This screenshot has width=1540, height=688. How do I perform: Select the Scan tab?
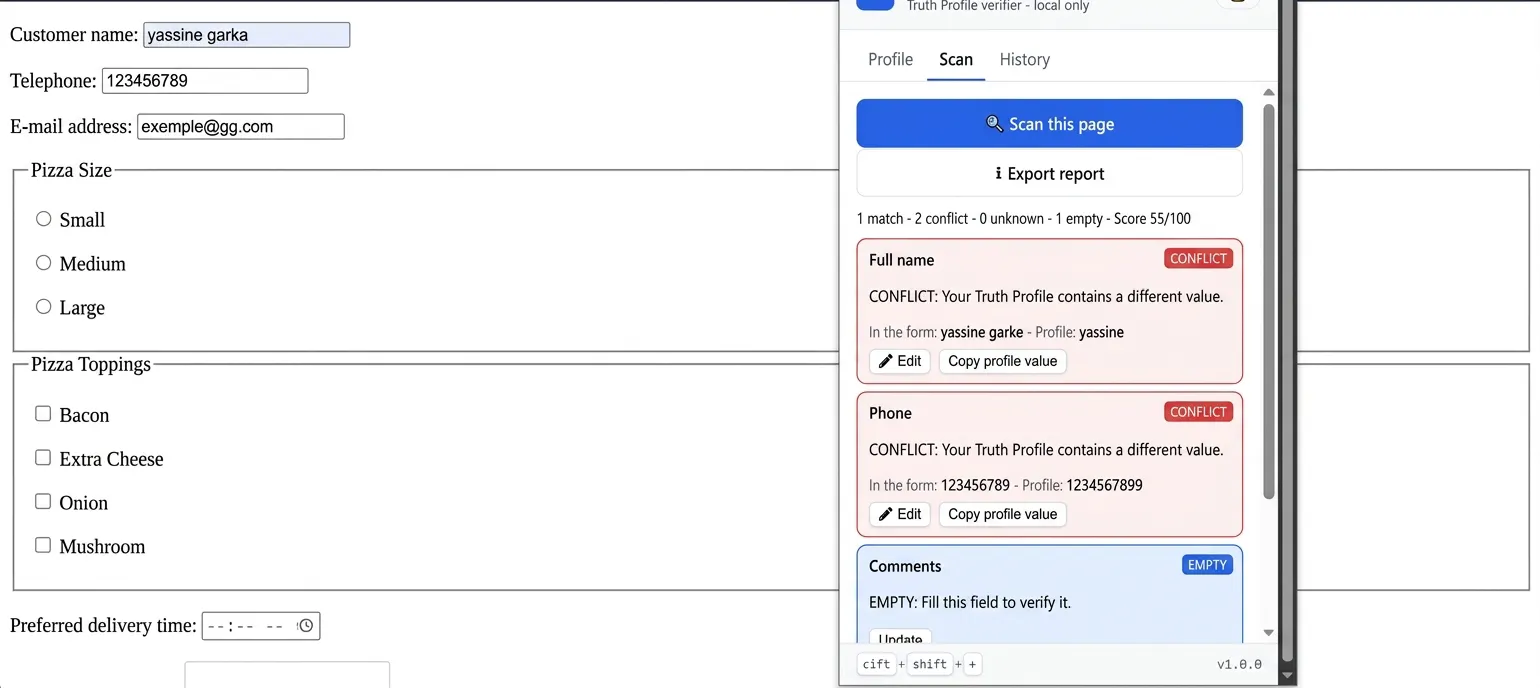956,59
